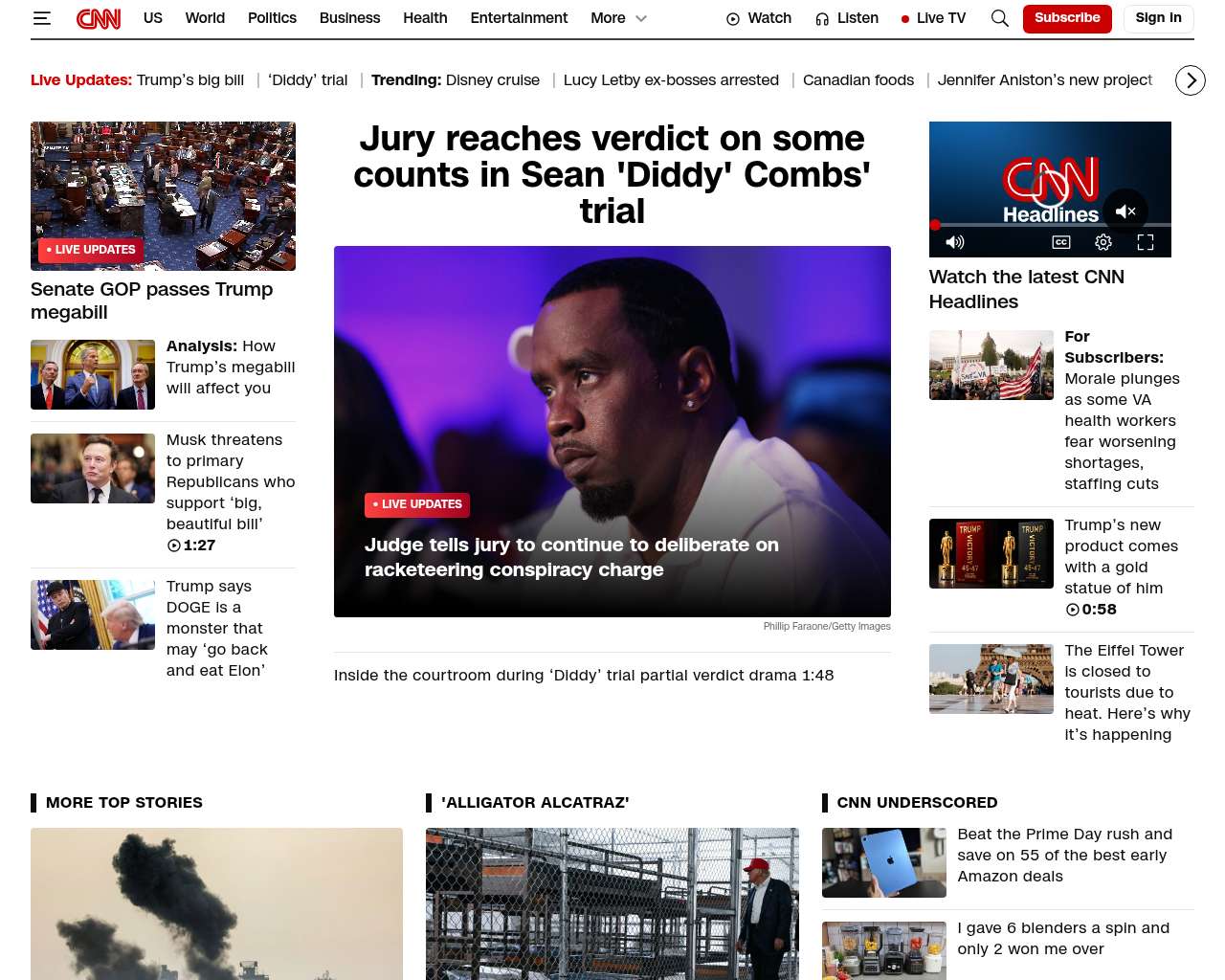Toggle the video volume speaker icon
Viewport: 1225px width, 980px height.
955,242
